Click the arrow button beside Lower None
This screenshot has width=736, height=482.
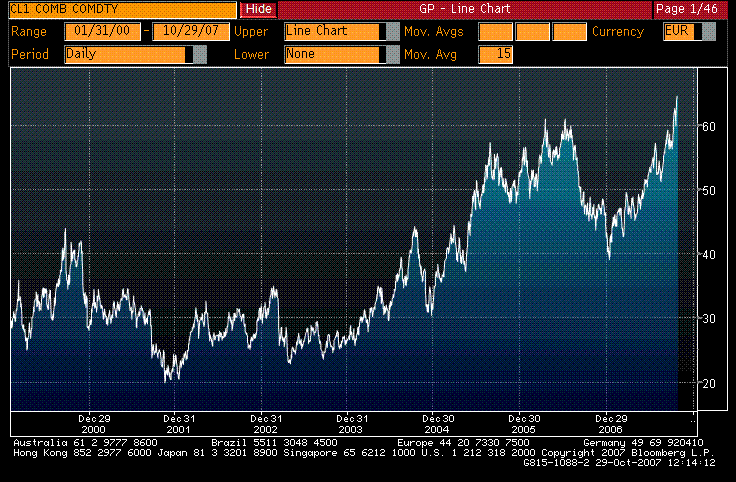pos(393,54)
